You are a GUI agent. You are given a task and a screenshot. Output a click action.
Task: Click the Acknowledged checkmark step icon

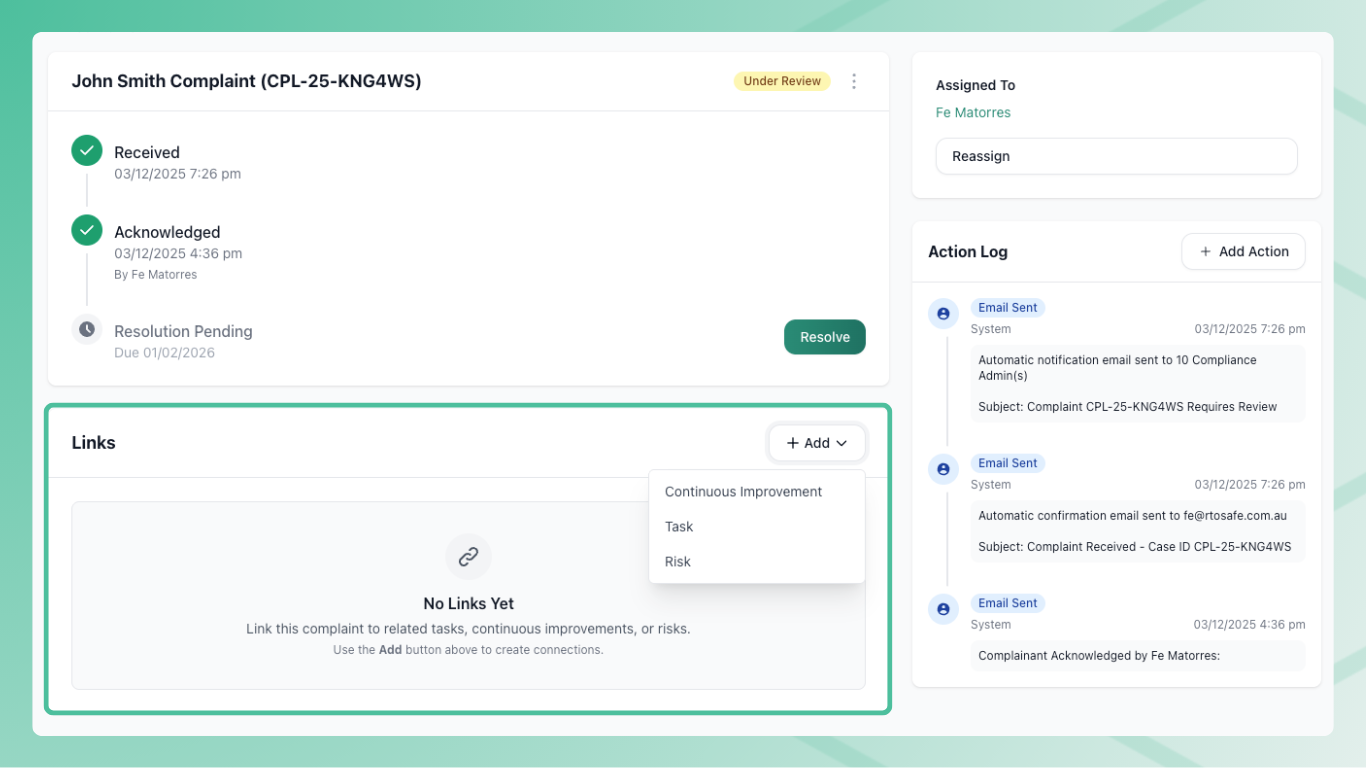87,230
